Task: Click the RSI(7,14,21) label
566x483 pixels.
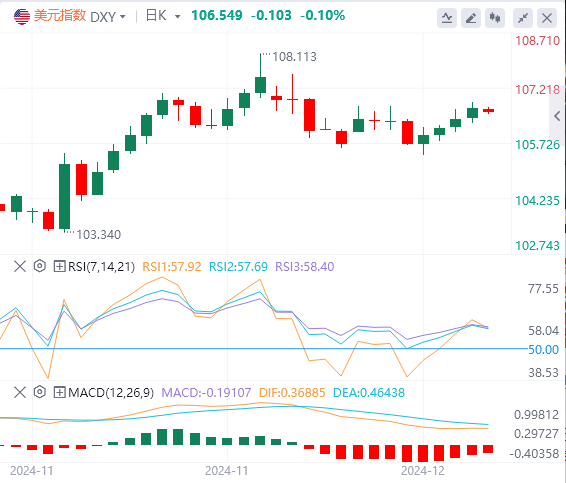Action: 101,267
